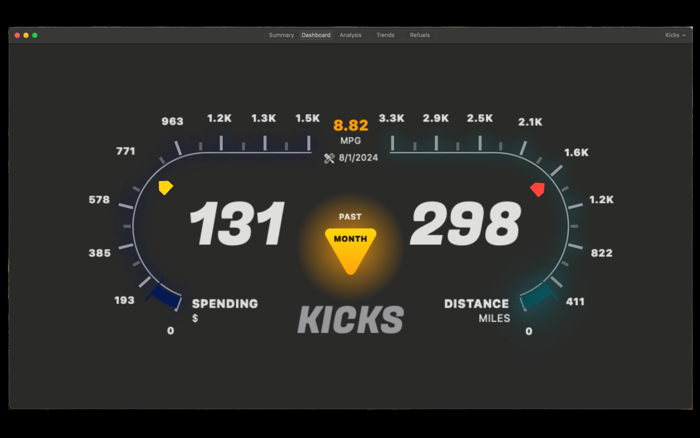Click the PAST label above MONTH

pos(350,217)
